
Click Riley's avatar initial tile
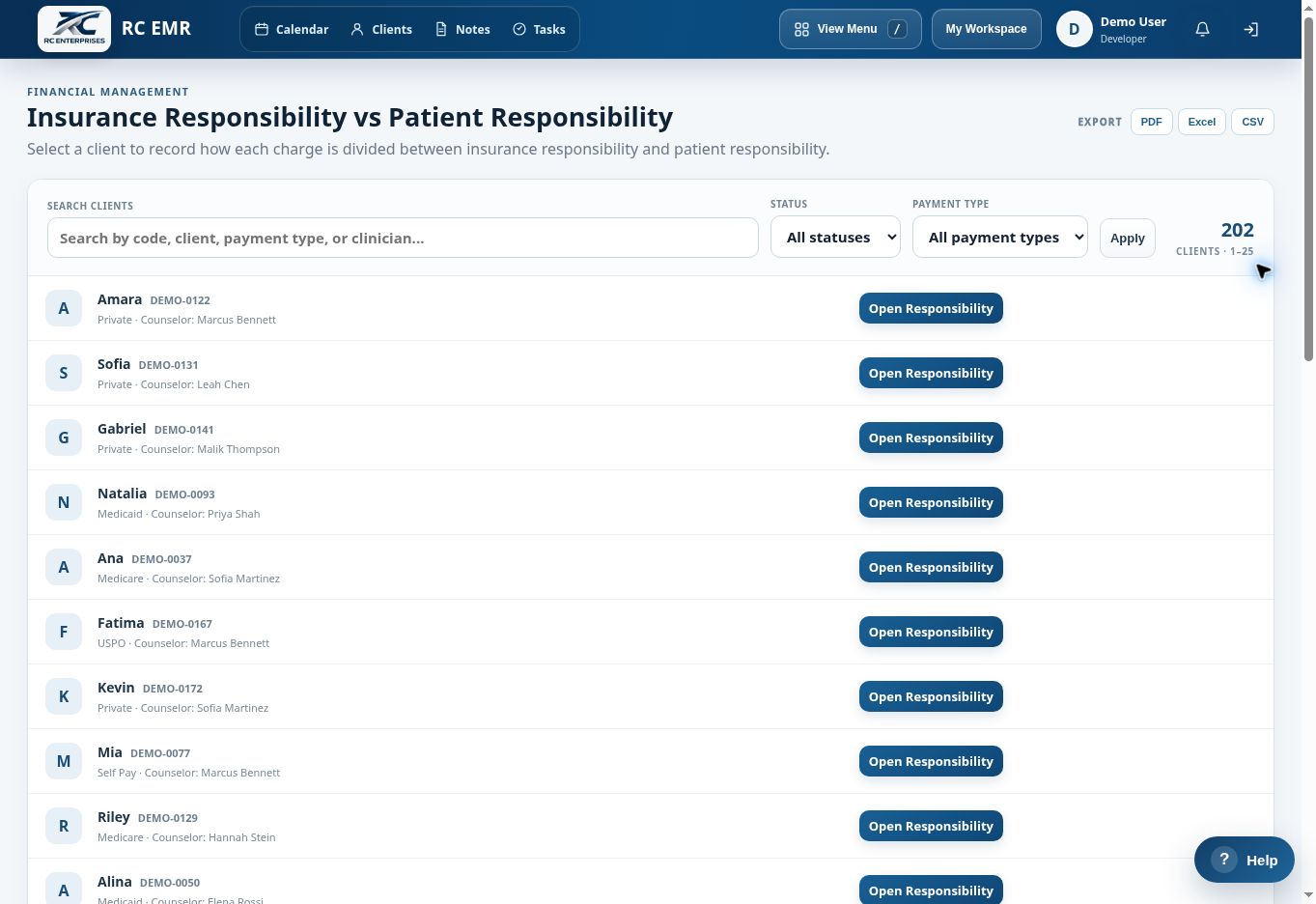64,826
